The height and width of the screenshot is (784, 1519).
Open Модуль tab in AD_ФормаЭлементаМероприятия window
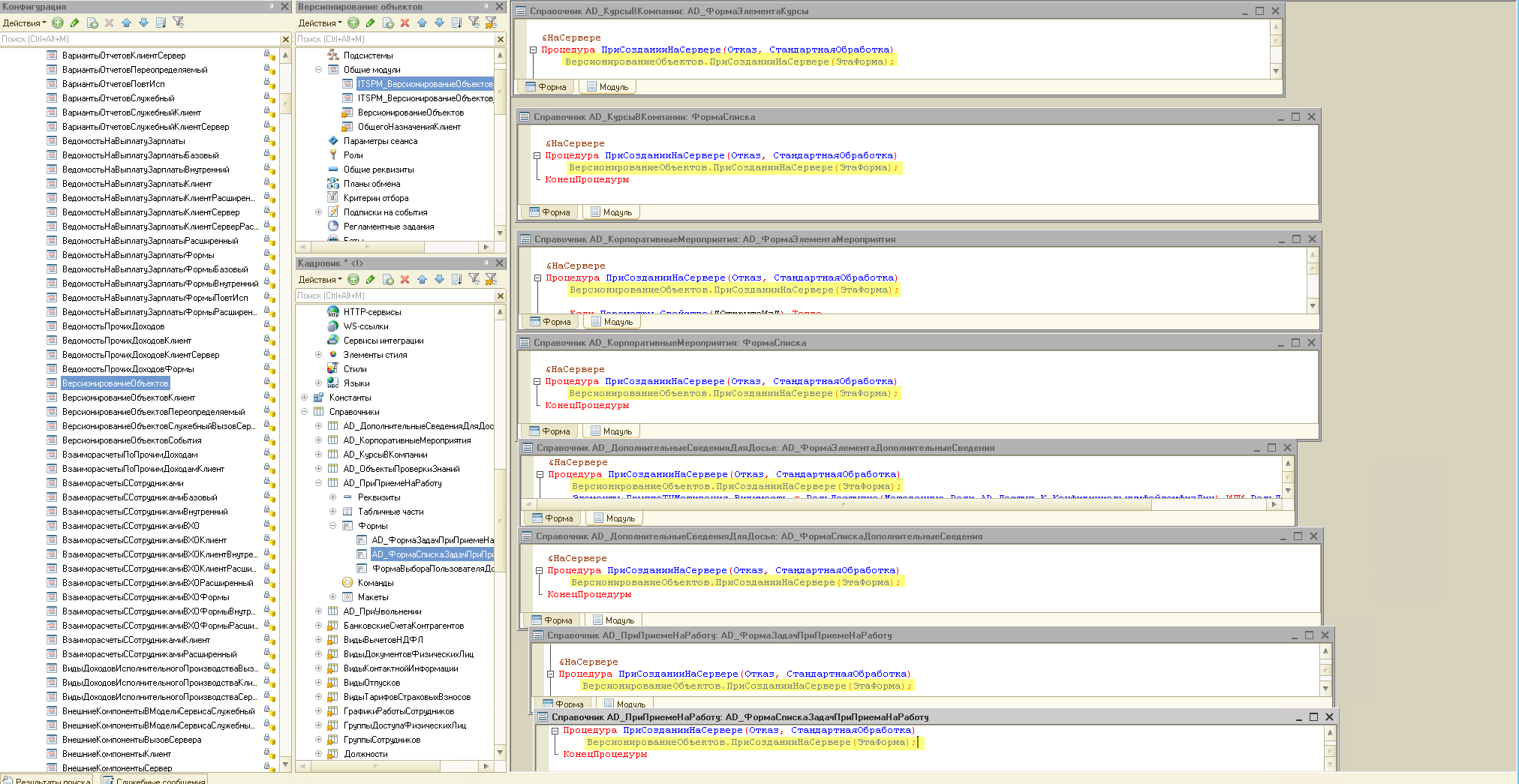tap(612, 322)
